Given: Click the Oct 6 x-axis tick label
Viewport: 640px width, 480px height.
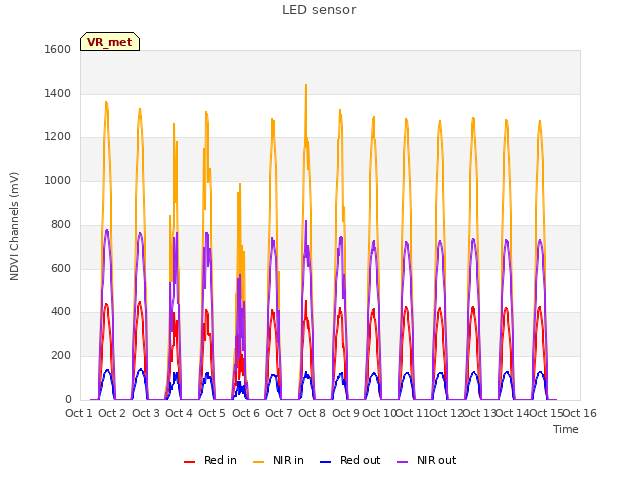Looking at the screenshot, I should pos(246,413).
